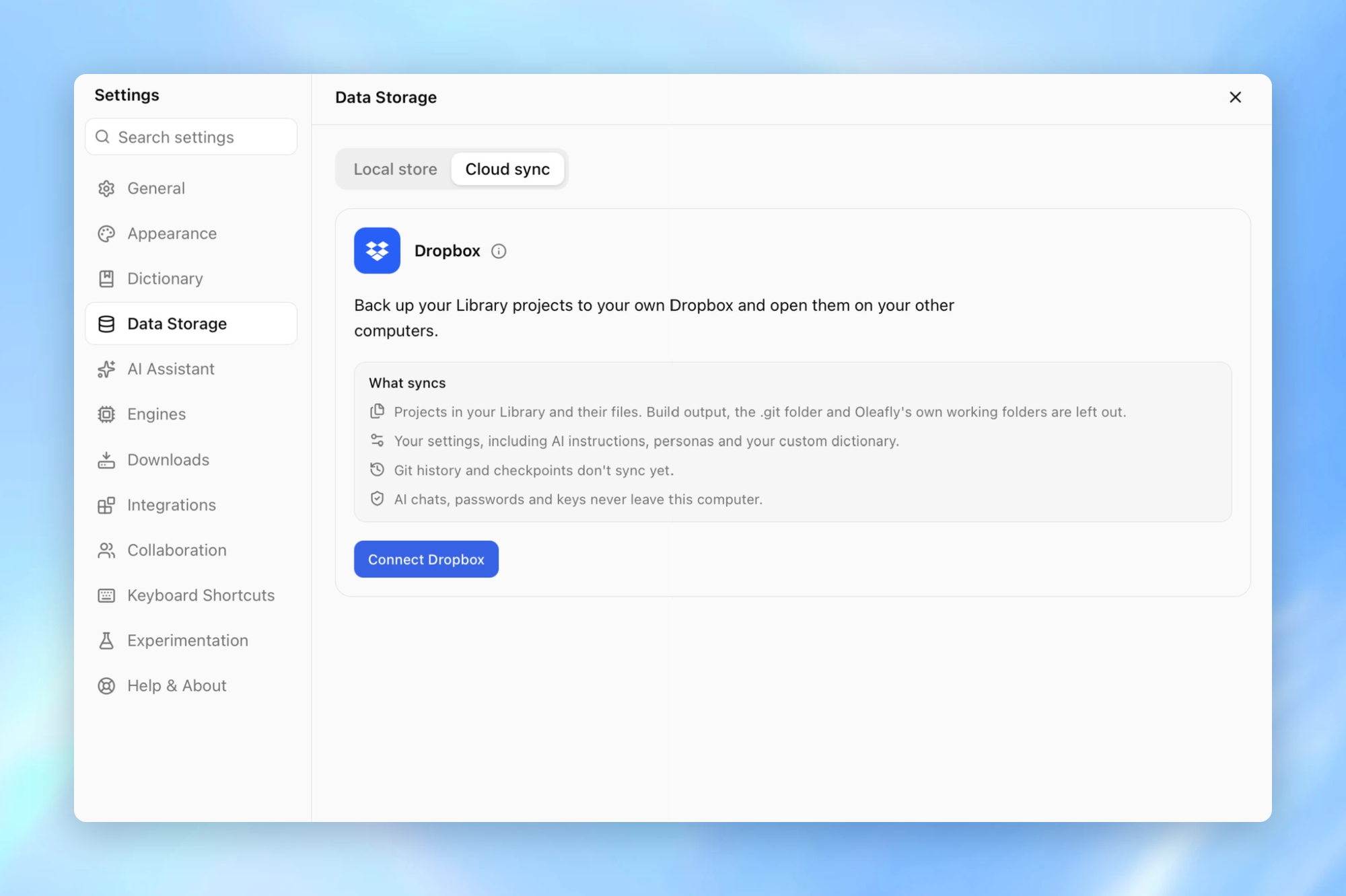
Task: Show Integrations settings
Action: 191,505
